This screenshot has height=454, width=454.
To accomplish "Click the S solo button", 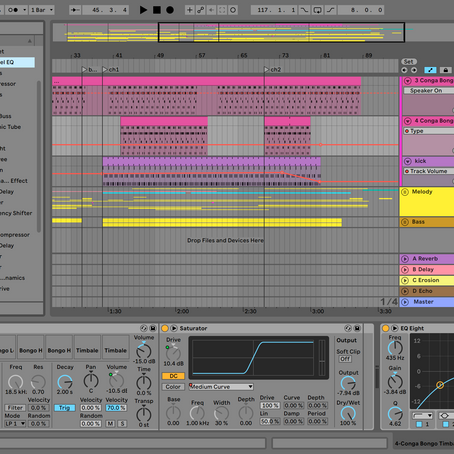I will click(122, 424).
